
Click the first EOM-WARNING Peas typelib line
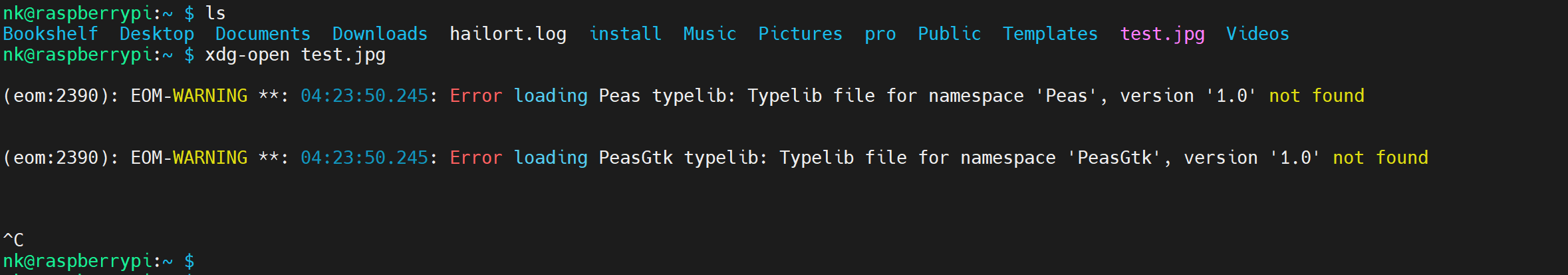[x=684, y=96]
